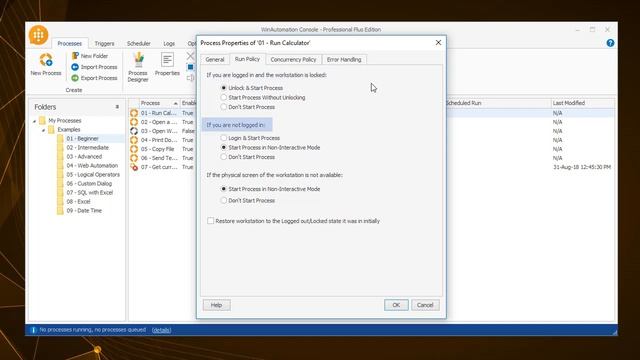Click the Export Process icon
The image size is (640, 360).
click(x=75, y=78)
